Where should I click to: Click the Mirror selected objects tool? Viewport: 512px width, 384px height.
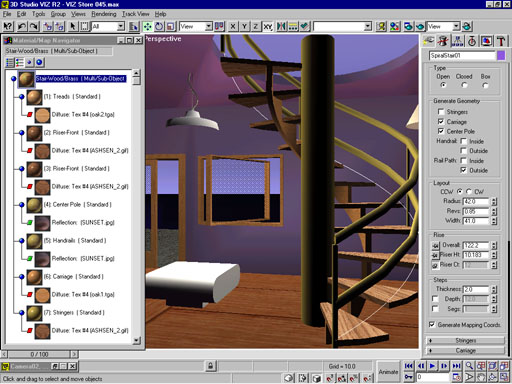point(281,26)
